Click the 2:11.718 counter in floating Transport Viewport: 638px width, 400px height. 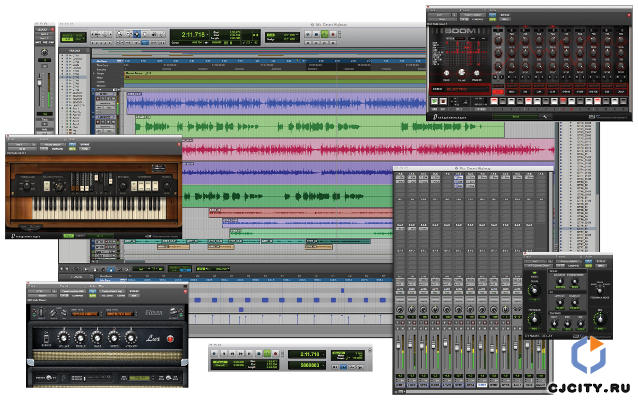click(x=308, y=354)
